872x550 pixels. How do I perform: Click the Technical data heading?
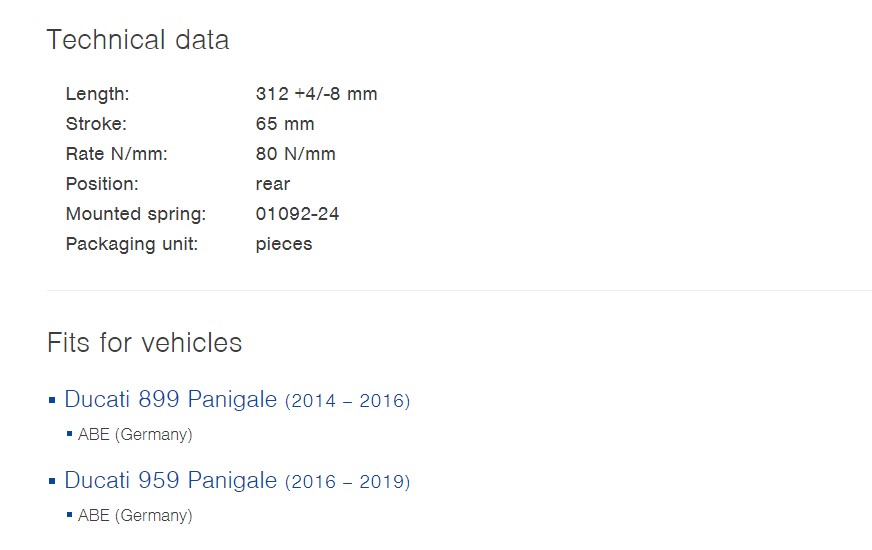[138, 40]
